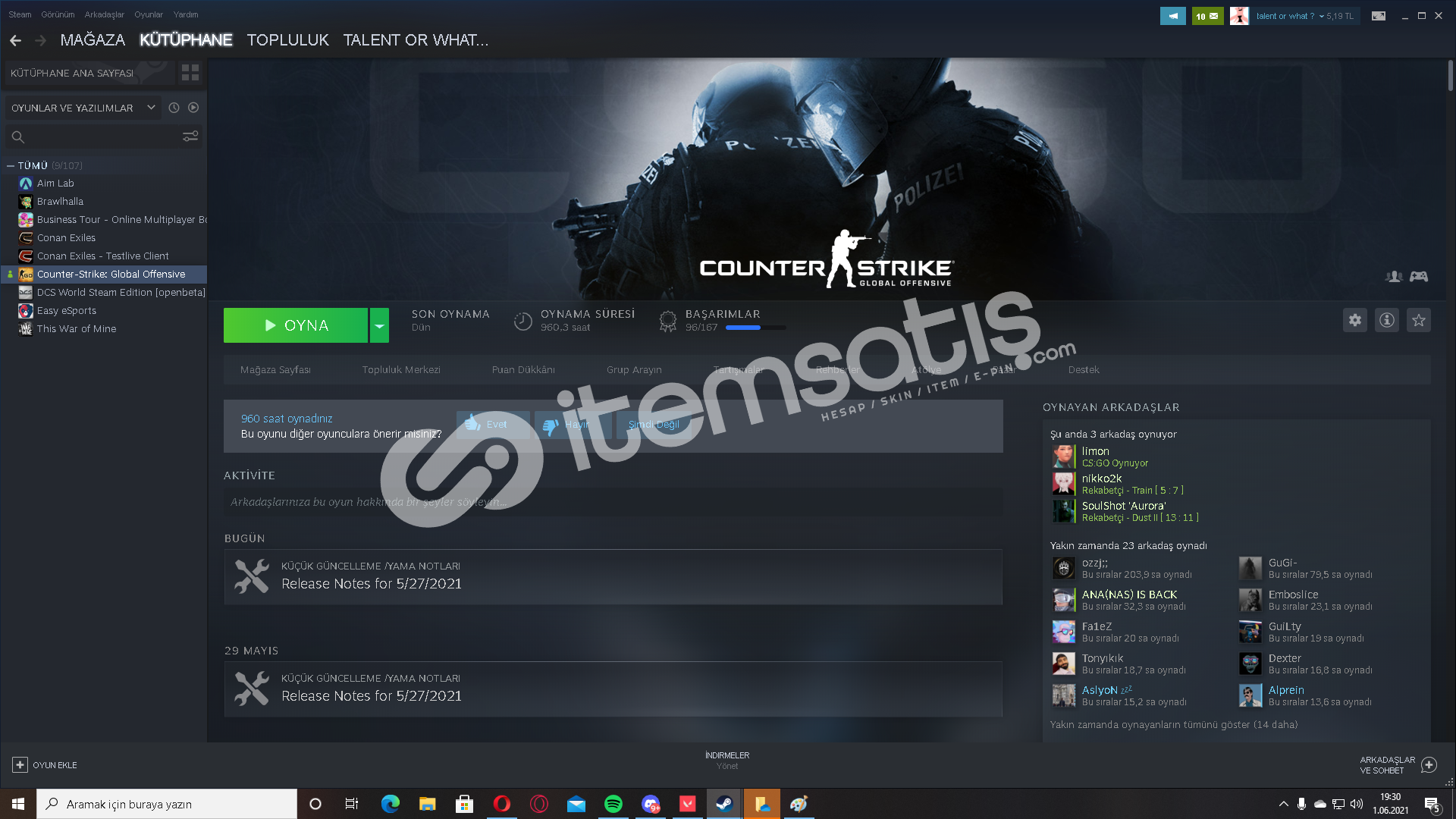Add Counter-Strike to favorites star
The image size is (1456, 819).
[x=1419, y=320]
